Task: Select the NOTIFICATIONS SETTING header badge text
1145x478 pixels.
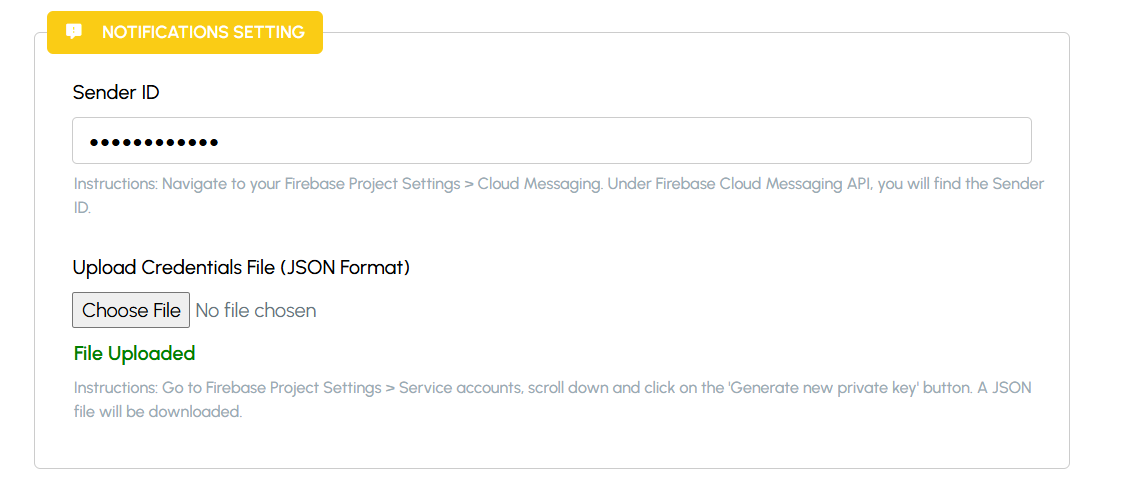Action: pos(203,32)
